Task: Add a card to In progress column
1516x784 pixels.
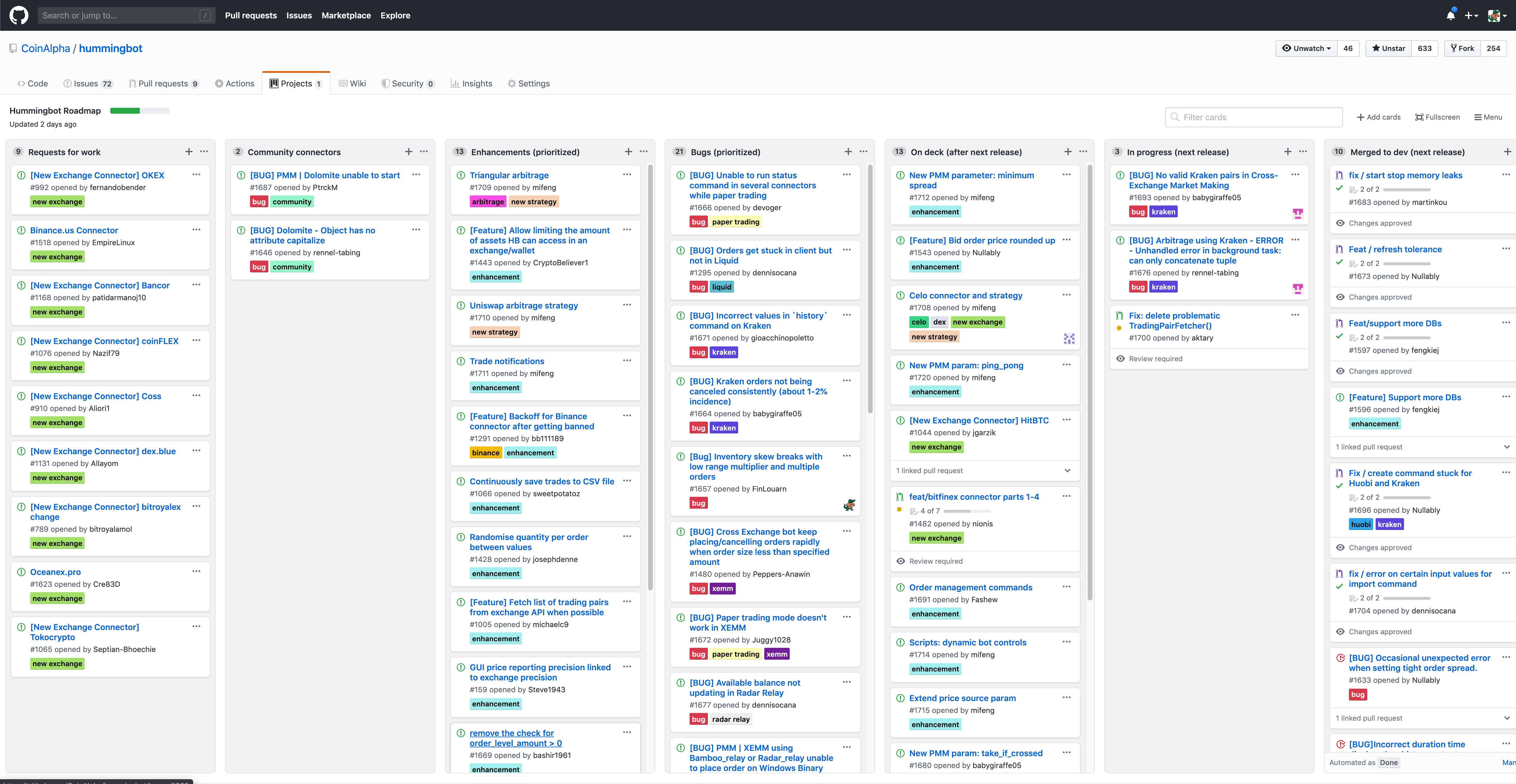Action: tap(1288, 152)
